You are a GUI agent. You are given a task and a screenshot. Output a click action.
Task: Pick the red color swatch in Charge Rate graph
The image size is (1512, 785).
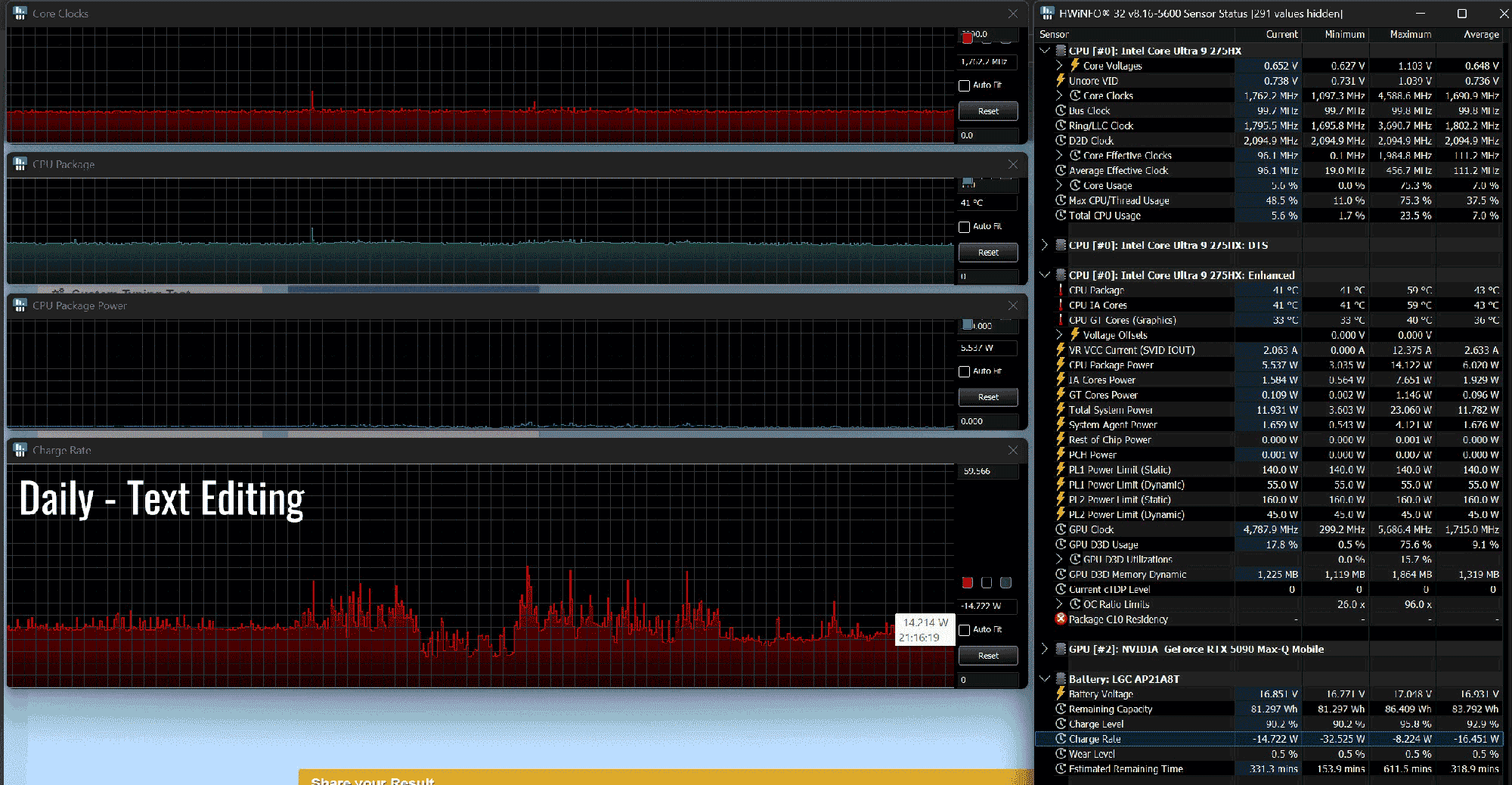click(967, 582)
